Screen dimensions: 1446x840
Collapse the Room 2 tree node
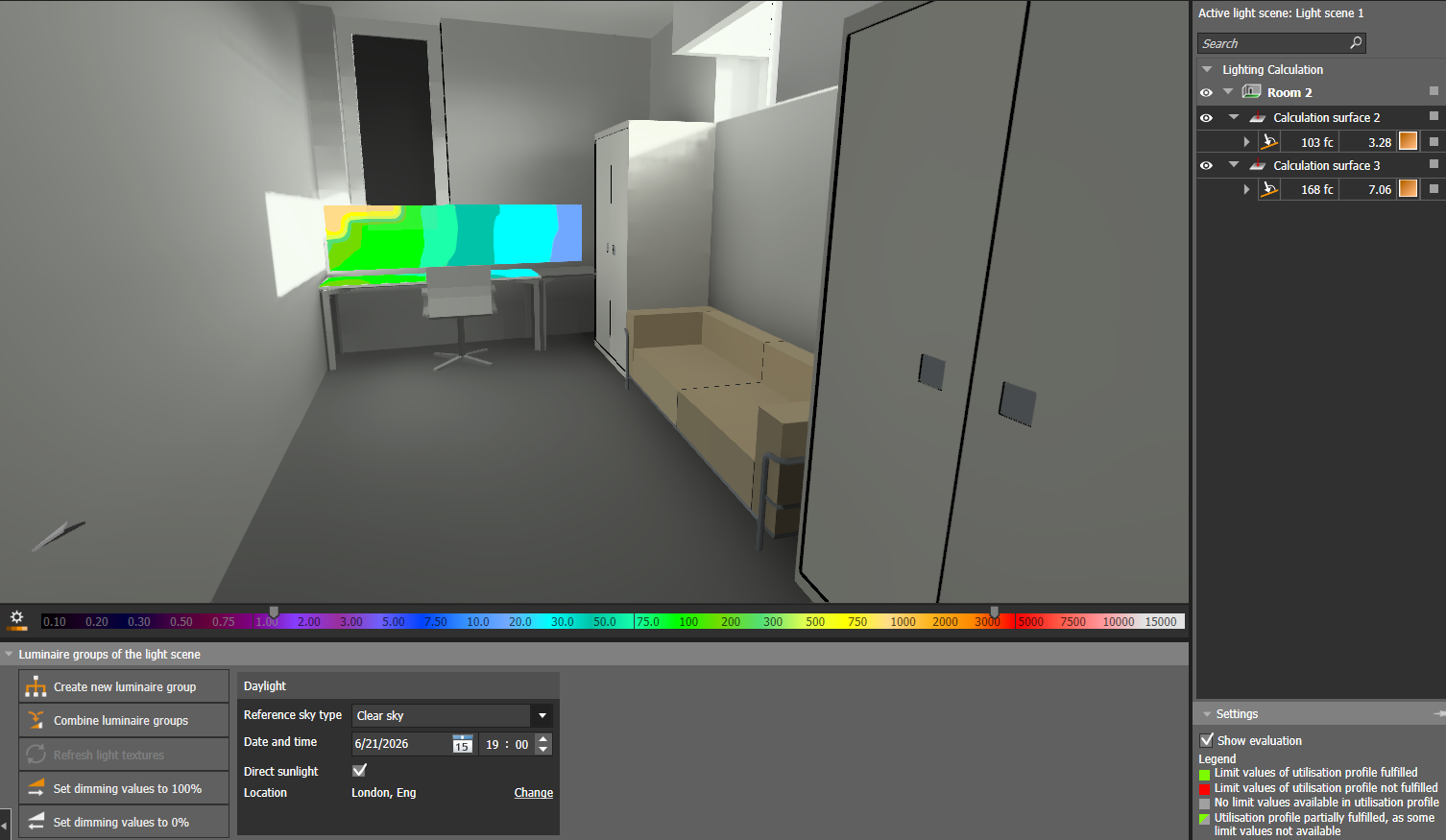1228,92
